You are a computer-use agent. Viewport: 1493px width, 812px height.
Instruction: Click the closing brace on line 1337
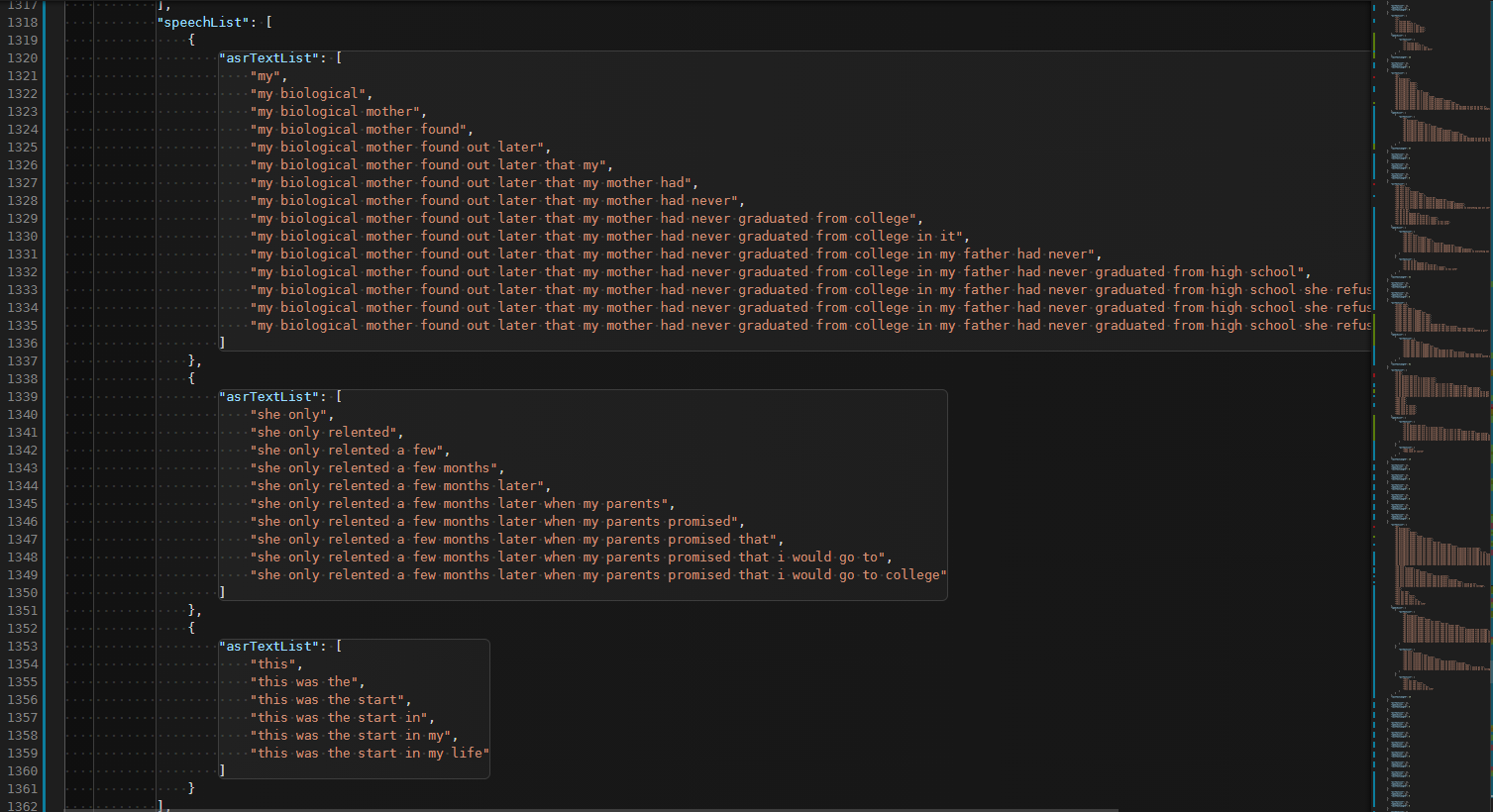[x=188, y=360]
